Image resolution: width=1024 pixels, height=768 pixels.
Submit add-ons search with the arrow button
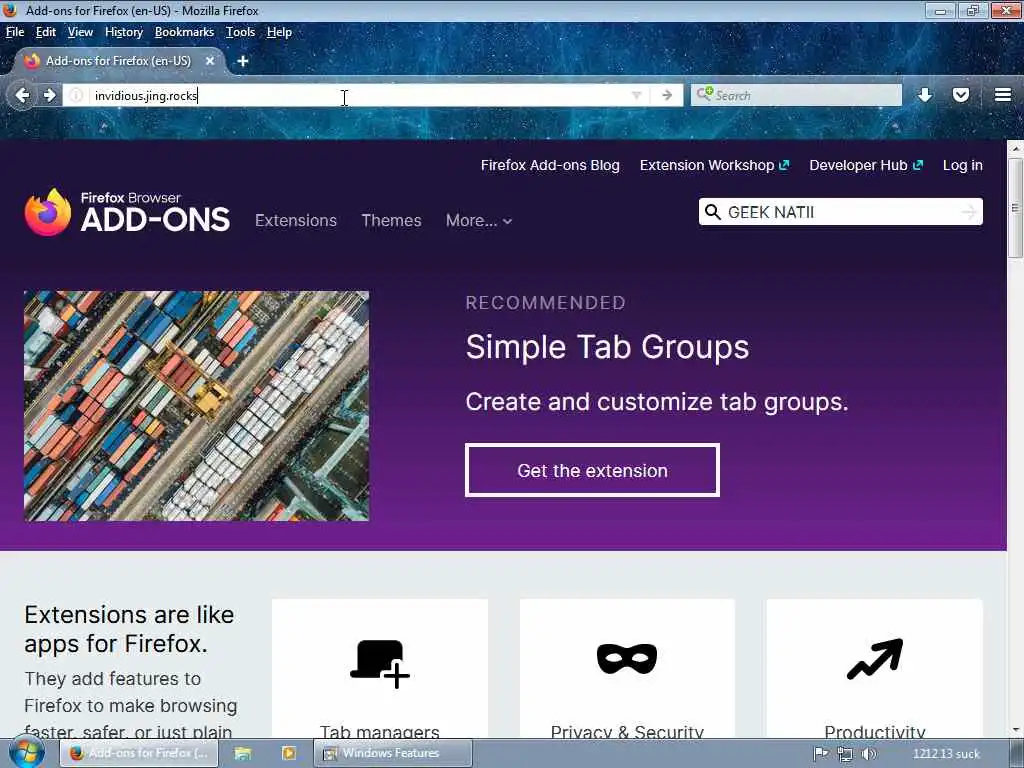click(969, 212)
